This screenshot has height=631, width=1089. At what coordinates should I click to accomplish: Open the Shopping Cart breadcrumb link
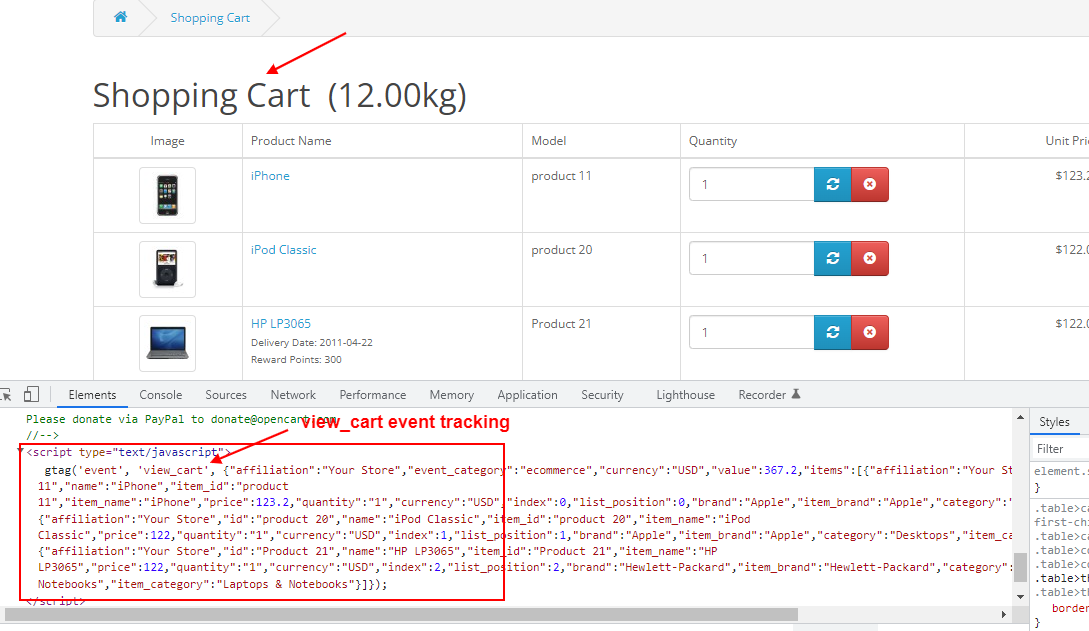pyautogui.click(x=210, y=18)
